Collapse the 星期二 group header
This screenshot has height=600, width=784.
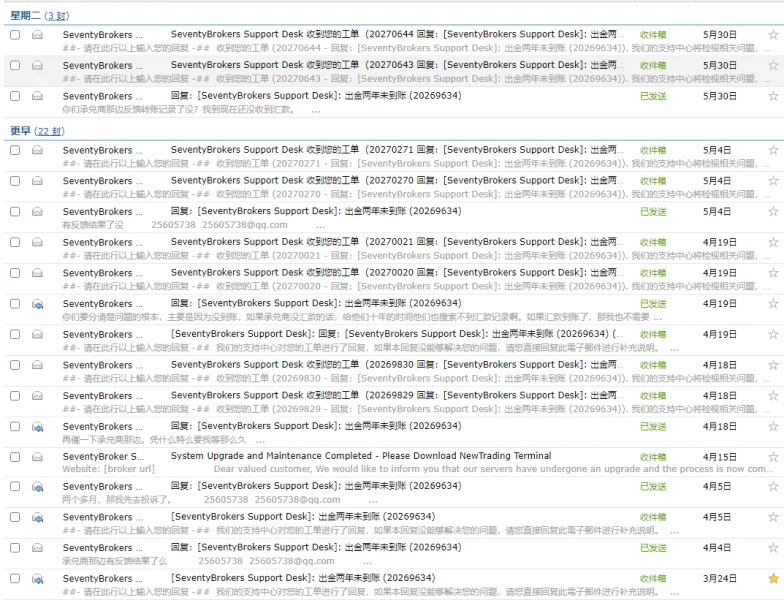tap(26, 16)
